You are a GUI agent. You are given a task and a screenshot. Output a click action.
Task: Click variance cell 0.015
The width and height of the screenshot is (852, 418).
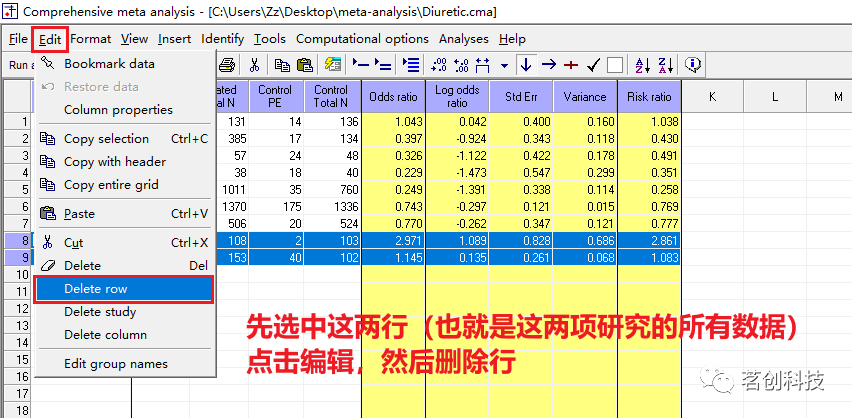[585, 207]
